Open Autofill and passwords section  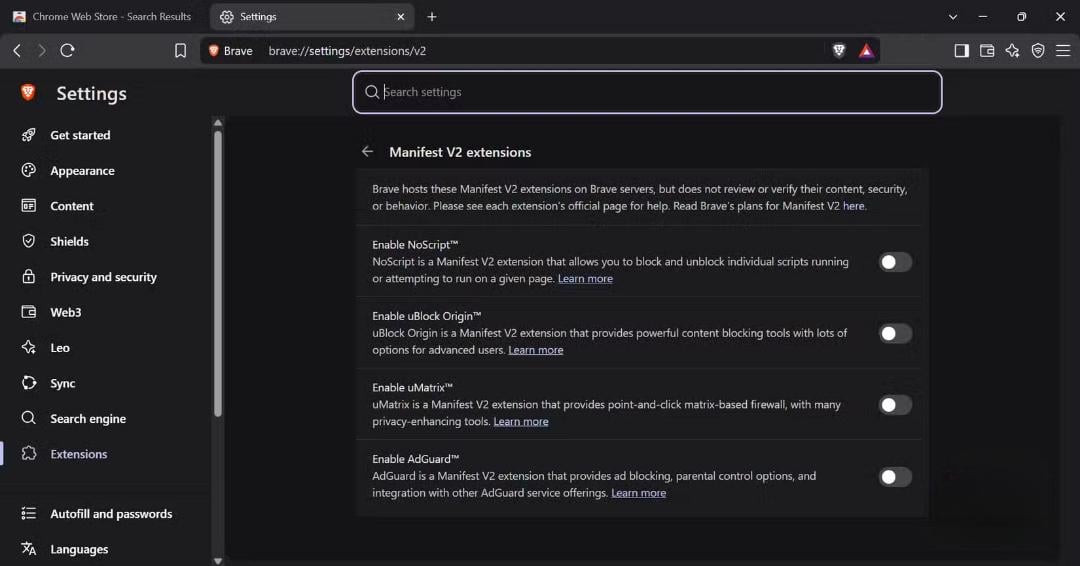(x=111, y=514)
